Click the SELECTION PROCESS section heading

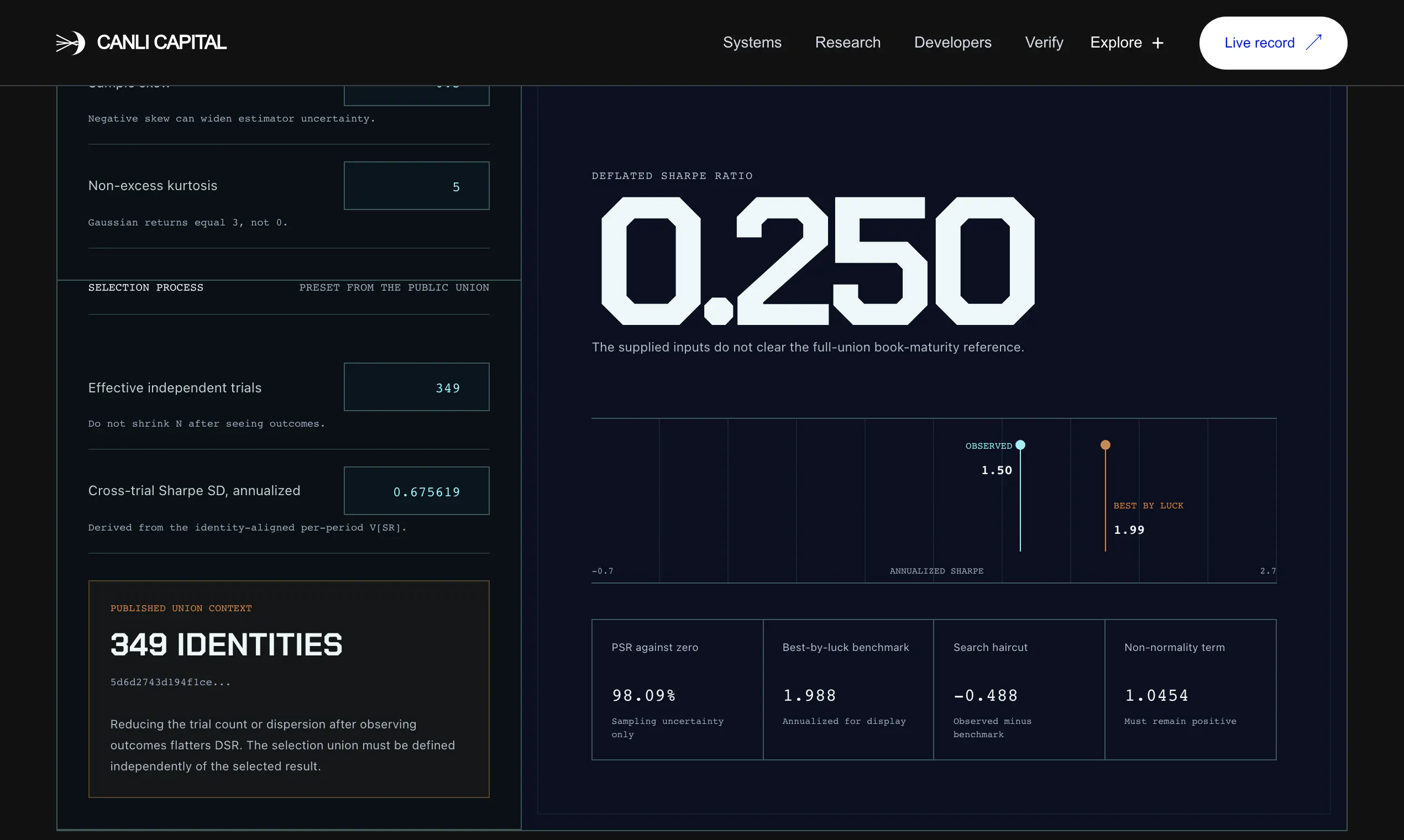[x=145, y=287]
